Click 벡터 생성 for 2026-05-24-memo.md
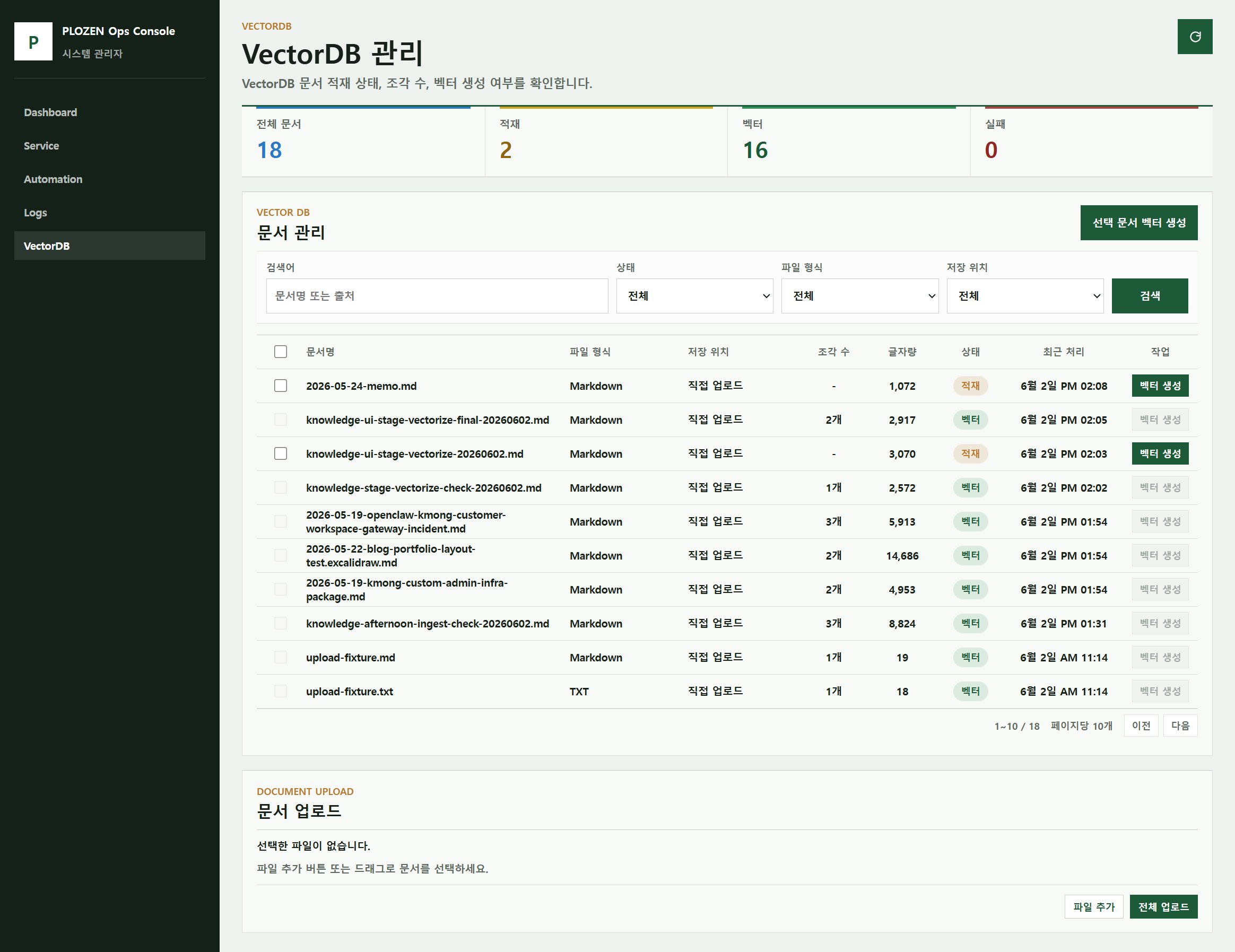 (1160, 386)
